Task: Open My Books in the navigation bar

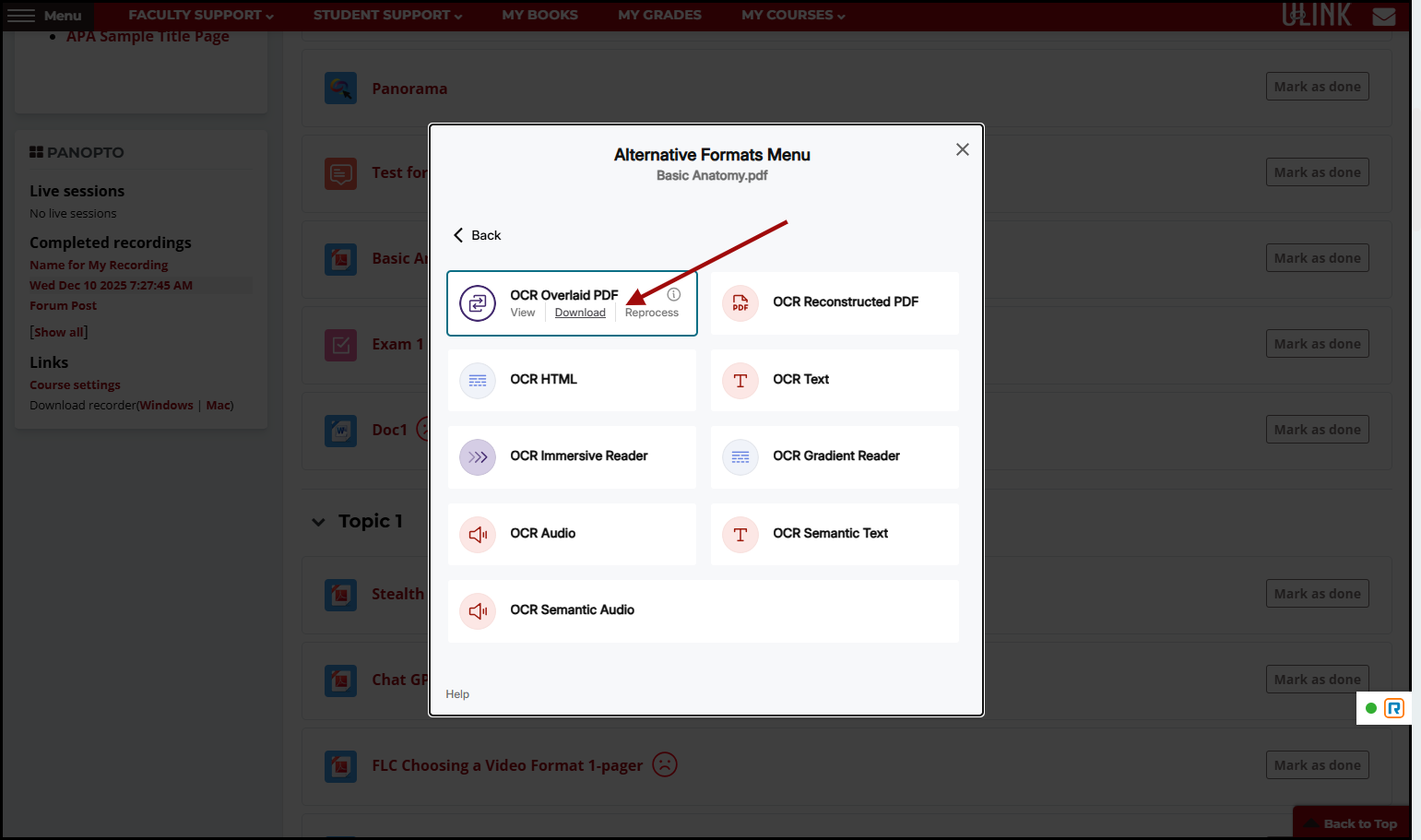Action: [540, 15]
